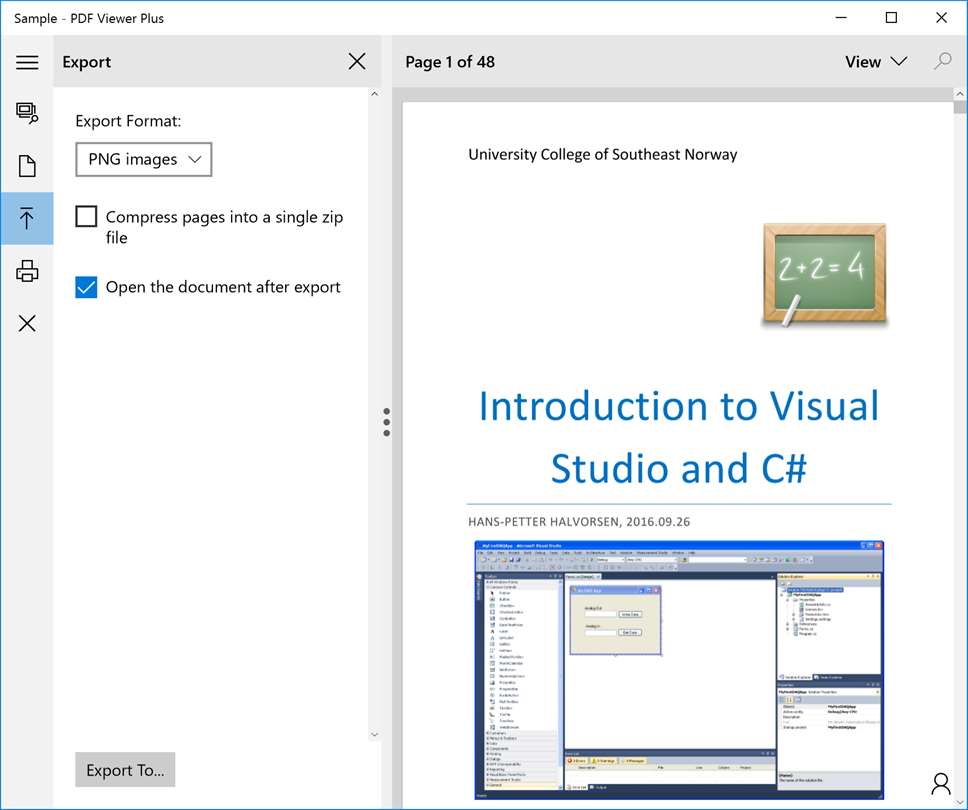The image size is (968, 810).
Task: Open the PNG images export format dropdown
Action: click(144, 159)
